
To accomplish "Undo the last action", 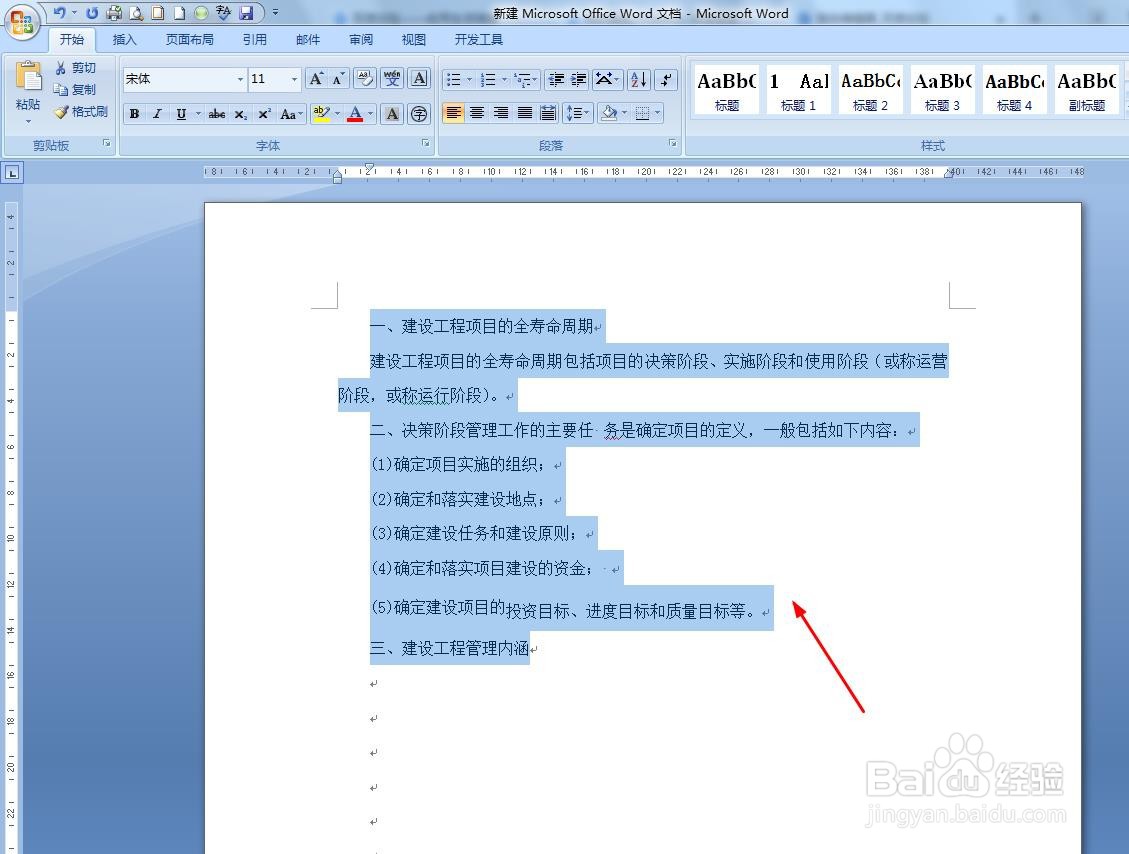I will (x=59, y=12).
